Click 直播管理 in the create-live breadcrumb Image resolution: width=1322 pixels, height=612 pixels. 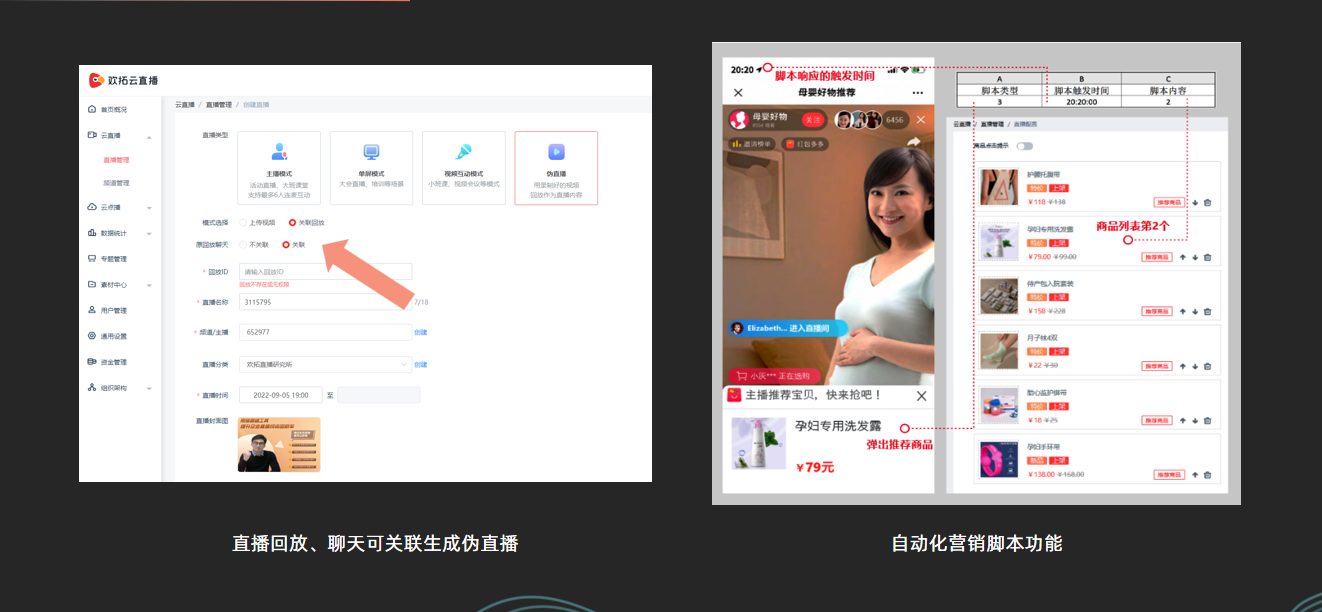click(218, 104)
